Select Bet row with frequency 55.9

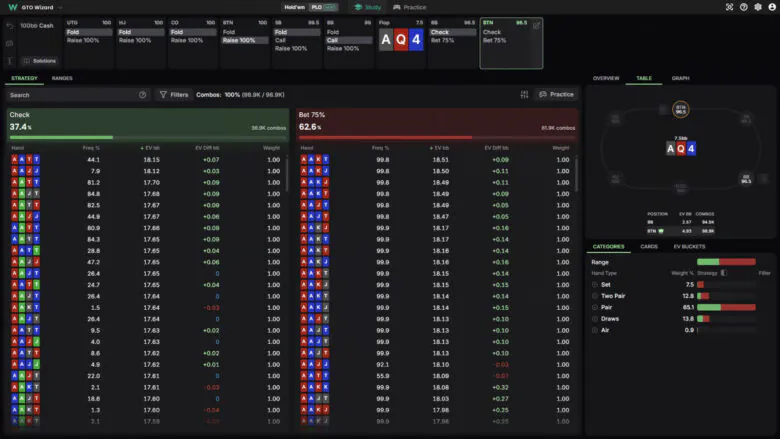(435, 376)
